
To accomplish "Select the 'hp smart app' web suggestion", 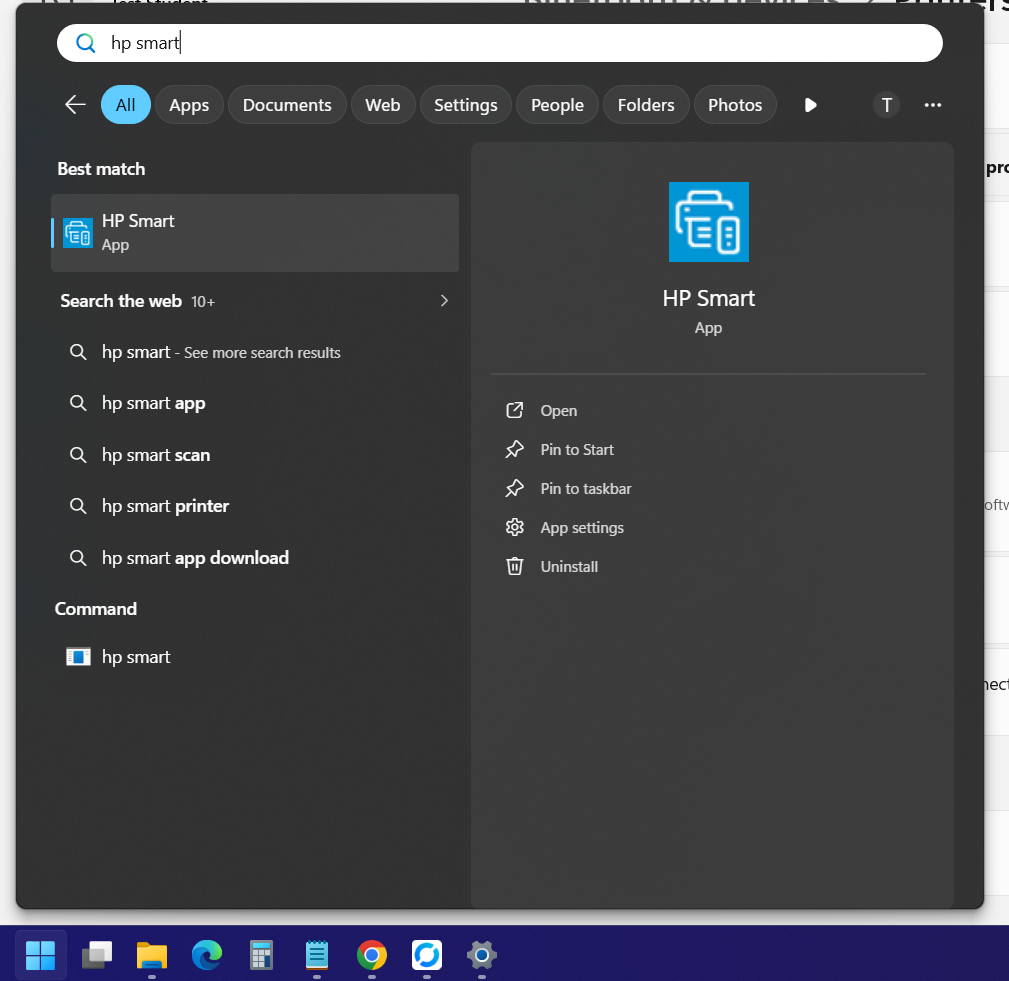I will pyautogui.click(x=255, y=403).
